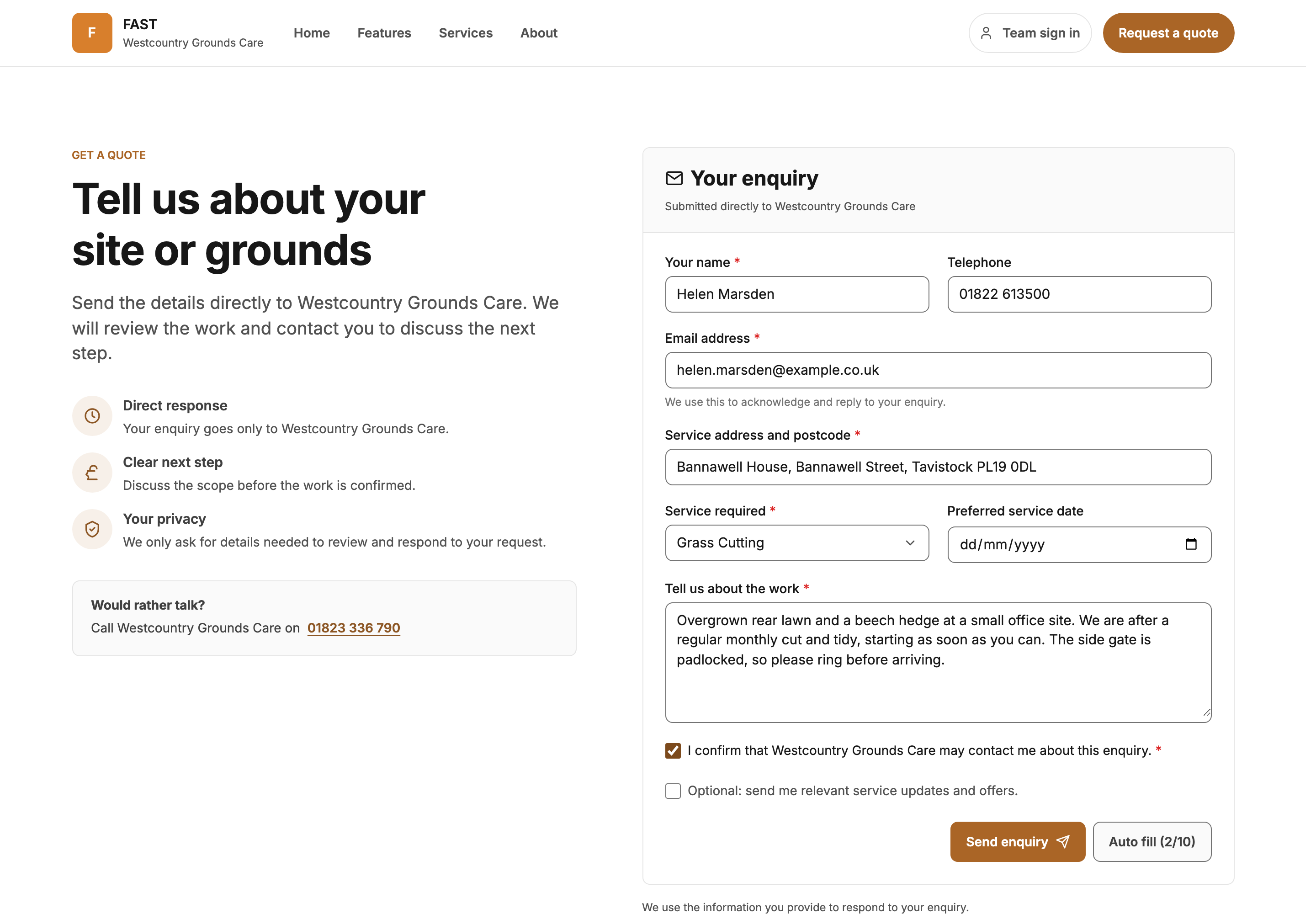The width and height of the screenshot is (1316, 914).
Task: Click the user icon in Team sign in
Action: pyautogui.click(x=986, y=33)
